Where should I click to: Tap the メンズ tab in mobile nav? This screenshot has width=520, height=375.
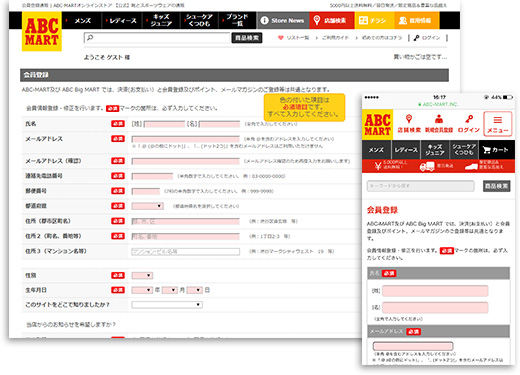pyautogui.click(x=377, y=150)
